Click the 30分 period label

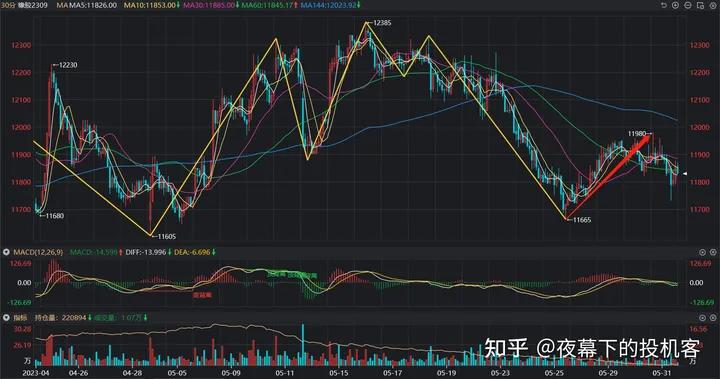coord(7,6)
